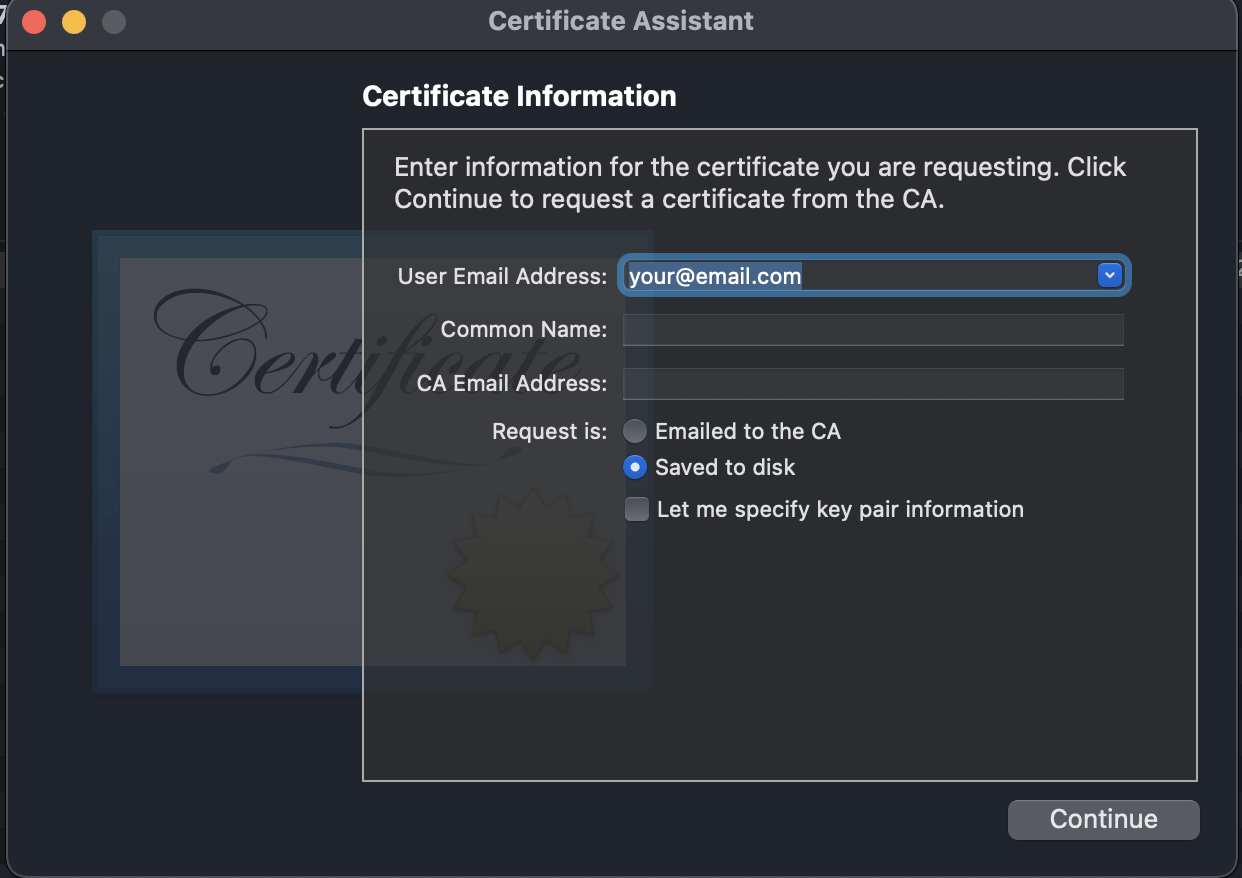Click the Certificate Assistant title bar

[x=620, y=20]
